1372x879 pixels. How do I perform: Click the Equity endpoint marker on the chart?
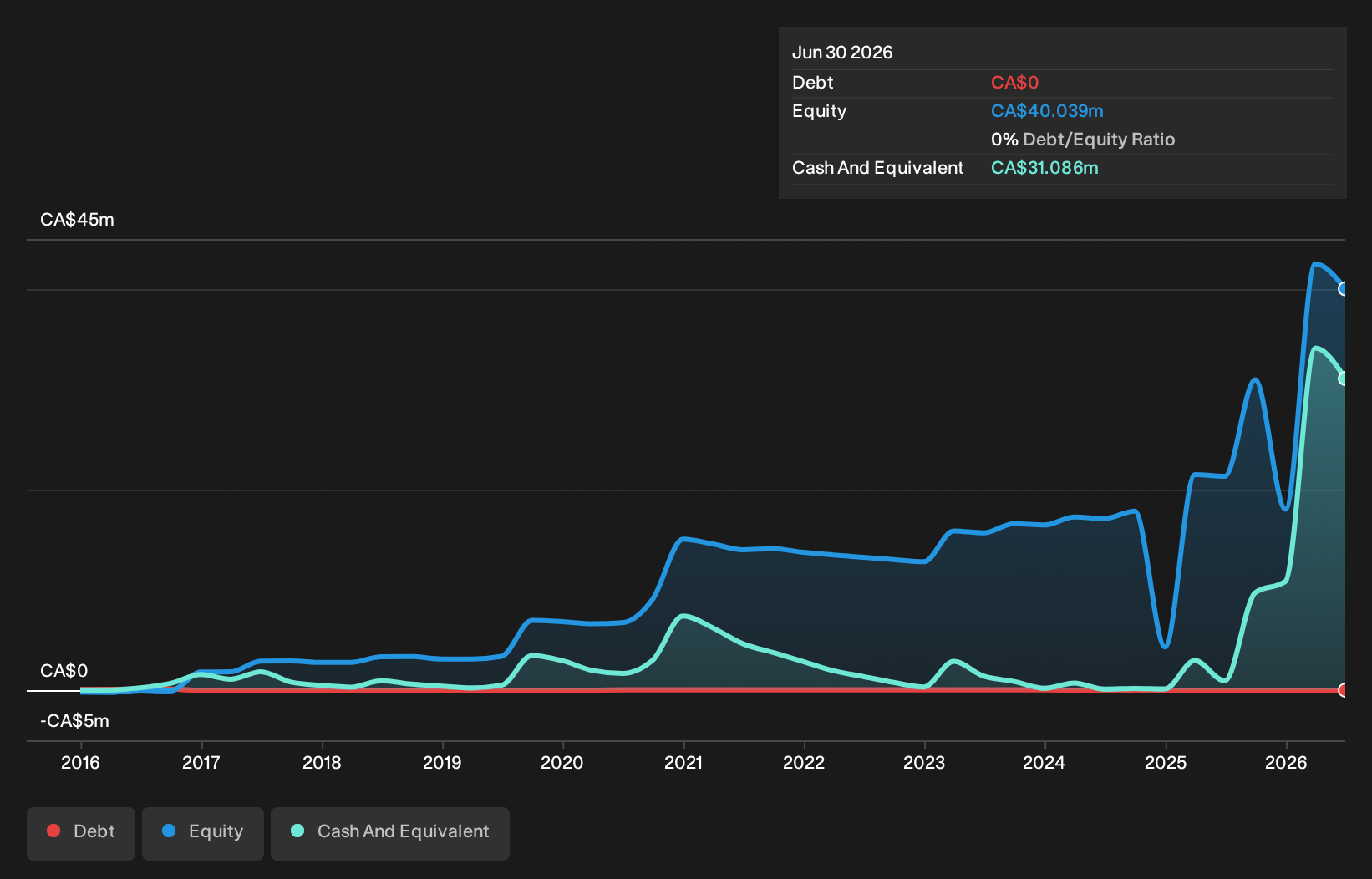(x=1344, y=289)
